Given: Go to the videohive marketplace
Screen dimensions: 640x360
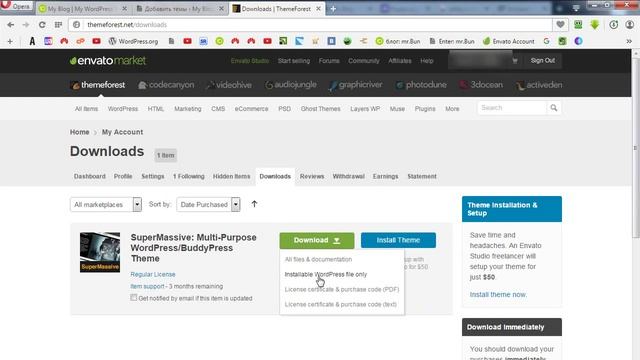Looking at the screenshot, I should pos(229,85).
